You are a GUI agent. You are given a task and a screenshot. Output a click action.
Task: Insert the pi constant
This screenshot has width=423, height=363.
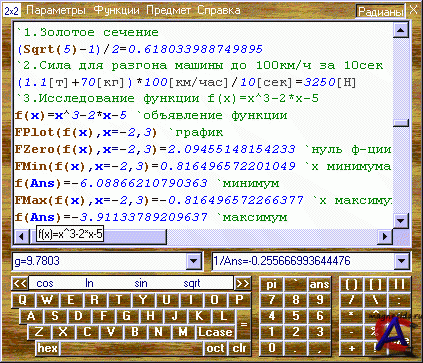(272, 284)
